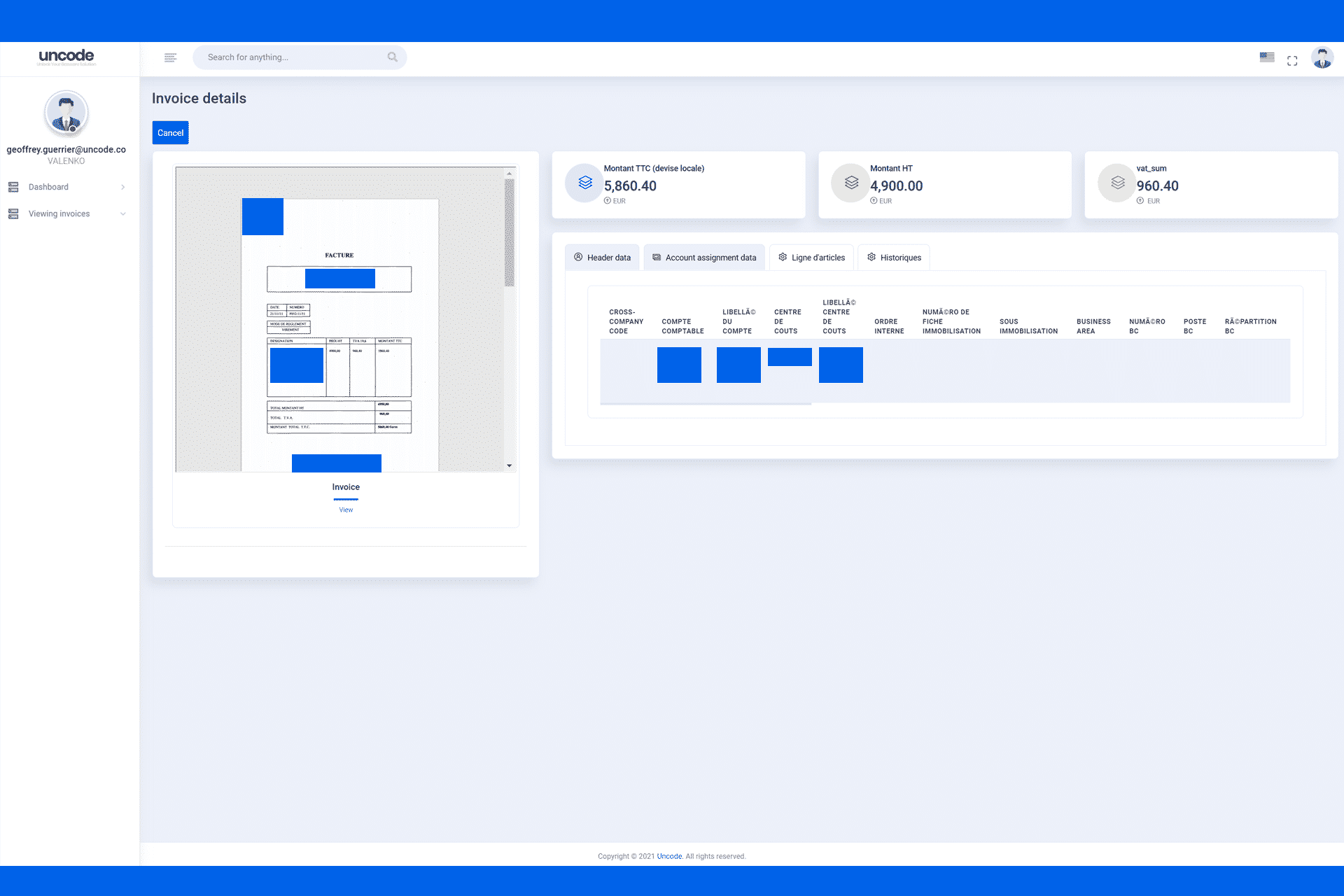Select the Header data tab
The width and height of the screenshot is (1344, 896).
tap(601, 257)
